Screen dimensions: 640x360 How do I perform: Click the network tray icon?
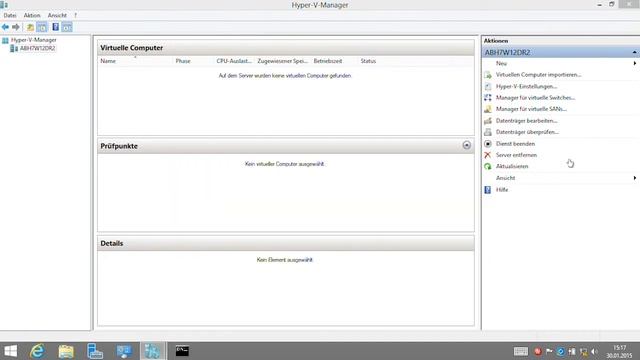[584, 351]
